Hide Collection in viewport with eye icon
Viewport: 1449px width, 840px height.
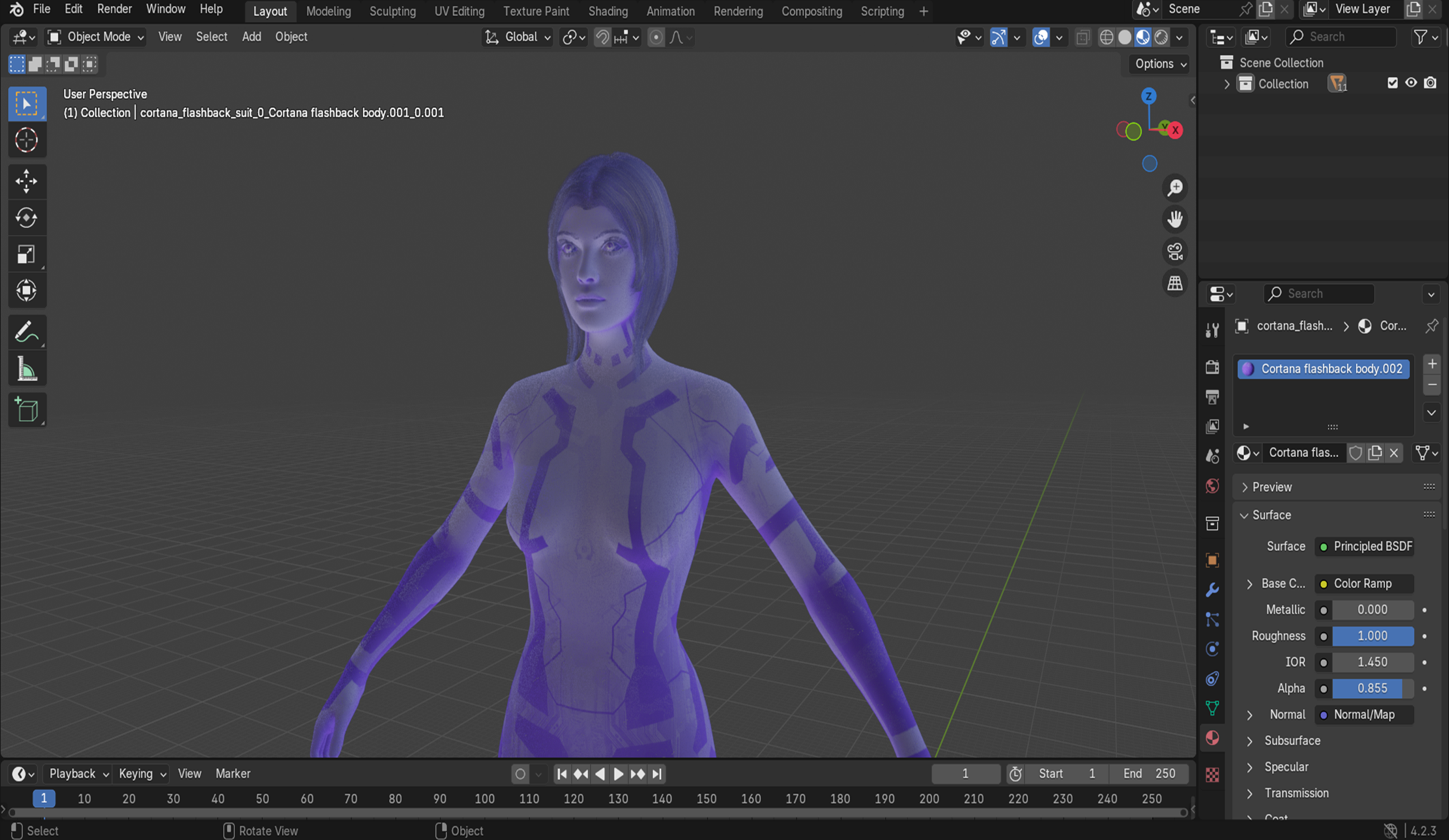click(1411, 83)
